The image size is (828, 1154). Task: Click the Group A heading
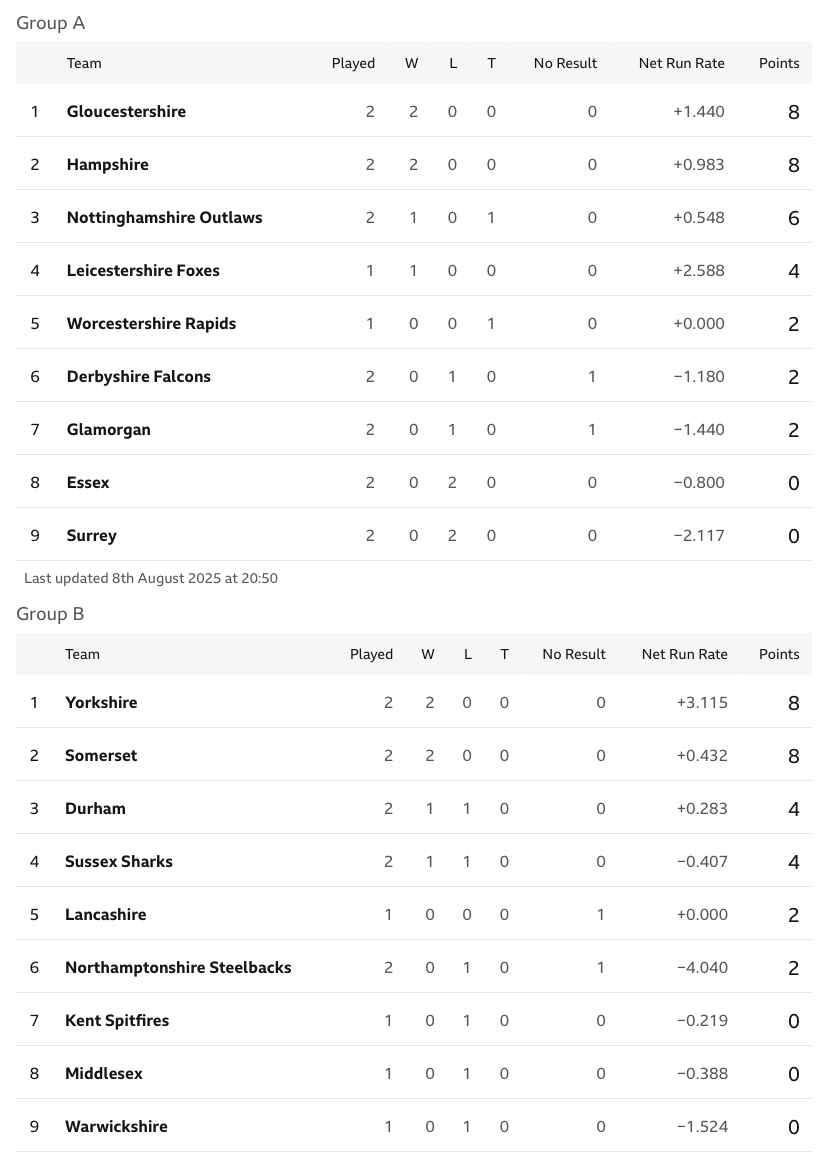[x=50, y=23]
